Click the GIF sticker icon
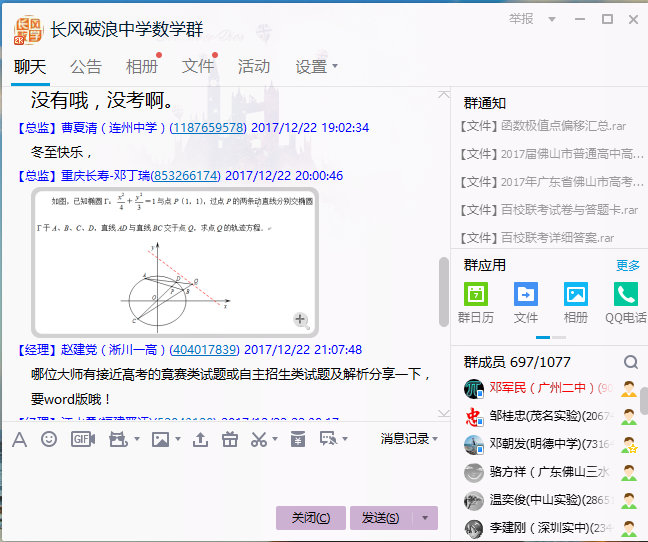Image resolution: width=648 pixels, height=542 pixels. 83,439
